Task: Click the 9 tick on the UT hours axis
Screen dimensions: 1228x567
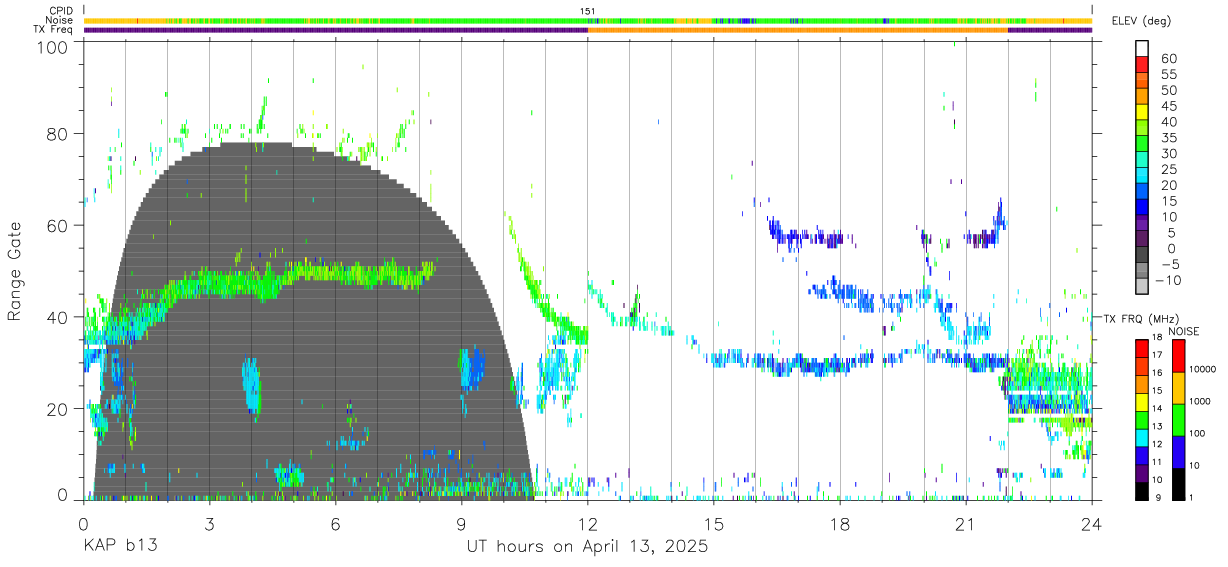Action: click(x=462, y=524)
